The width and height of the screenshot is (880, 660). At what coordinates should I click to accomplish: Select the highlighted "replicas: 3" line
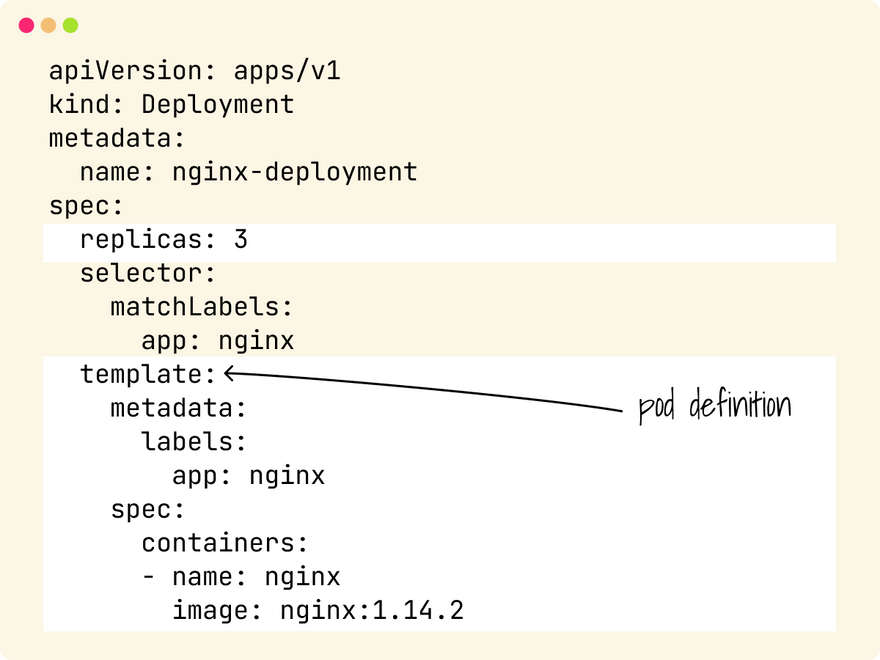[x=163, y=240]
